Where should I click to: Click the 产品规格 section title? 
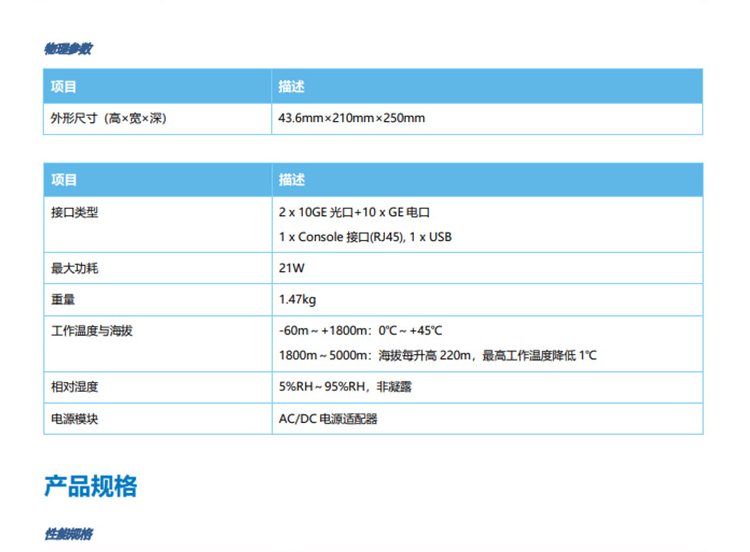[x=91, y=486]
